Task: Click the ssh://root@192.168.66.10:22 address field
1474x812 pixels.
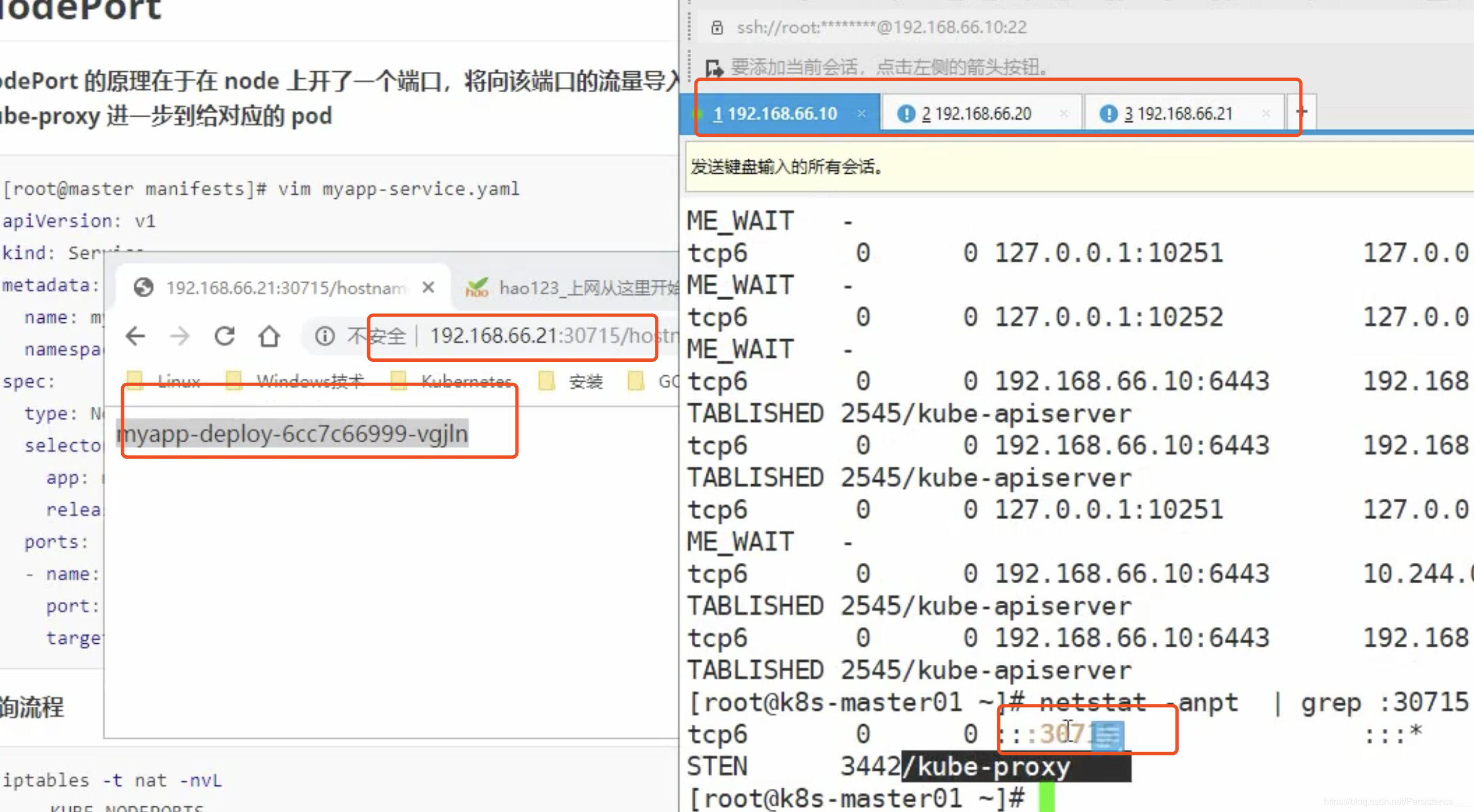Action: tap(882, 27)
